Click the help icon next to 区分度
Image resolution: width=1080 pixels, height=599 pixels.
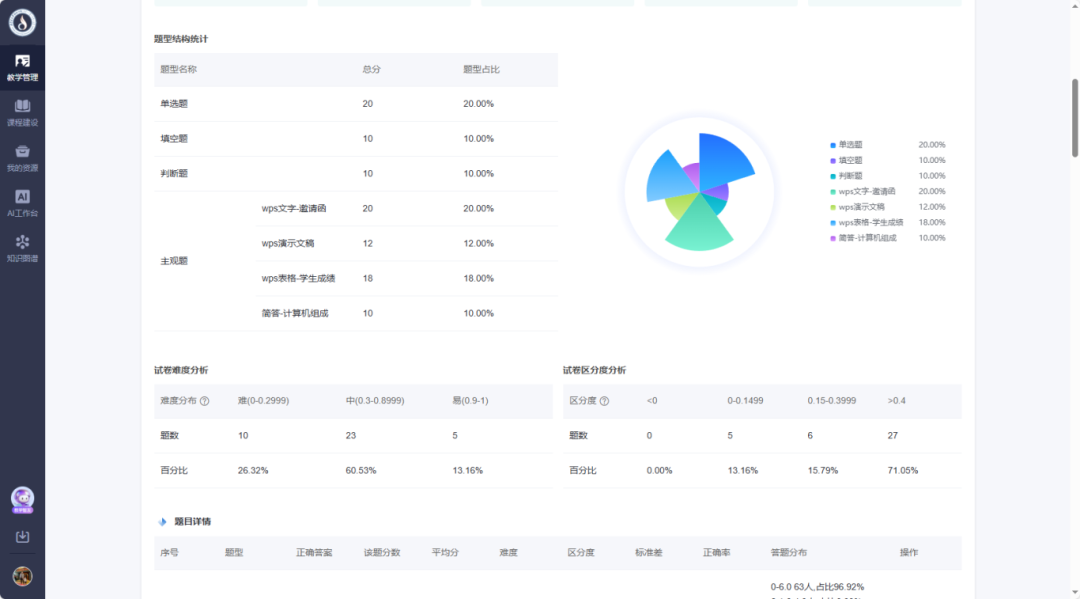point(604,401)
